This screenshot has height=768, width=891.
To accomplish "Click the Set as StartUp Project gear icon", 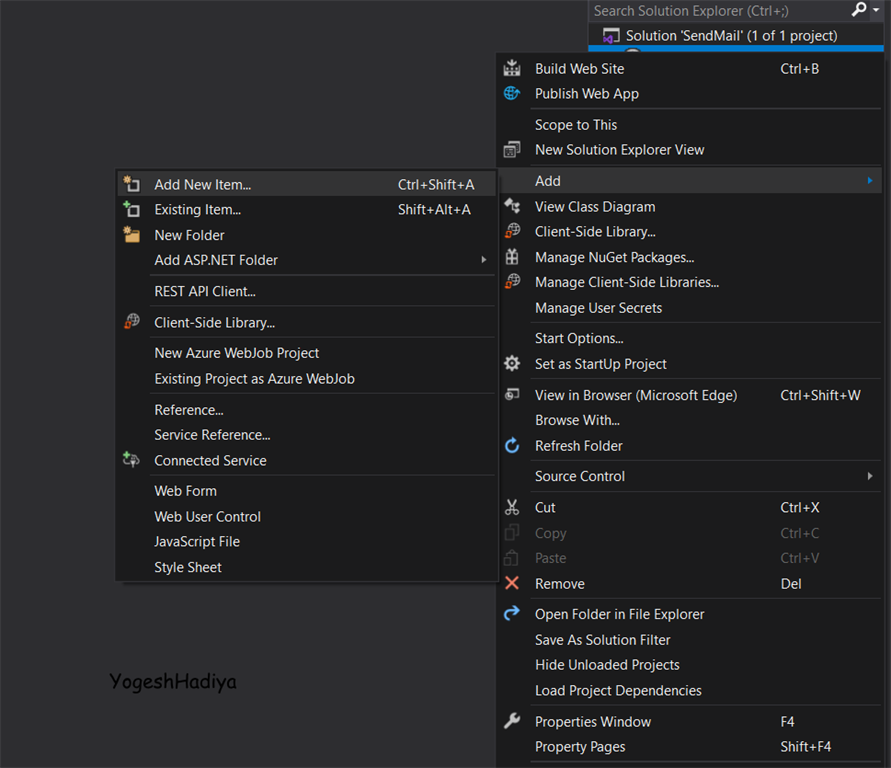I will pyautogui.click(x=512, y=364).
